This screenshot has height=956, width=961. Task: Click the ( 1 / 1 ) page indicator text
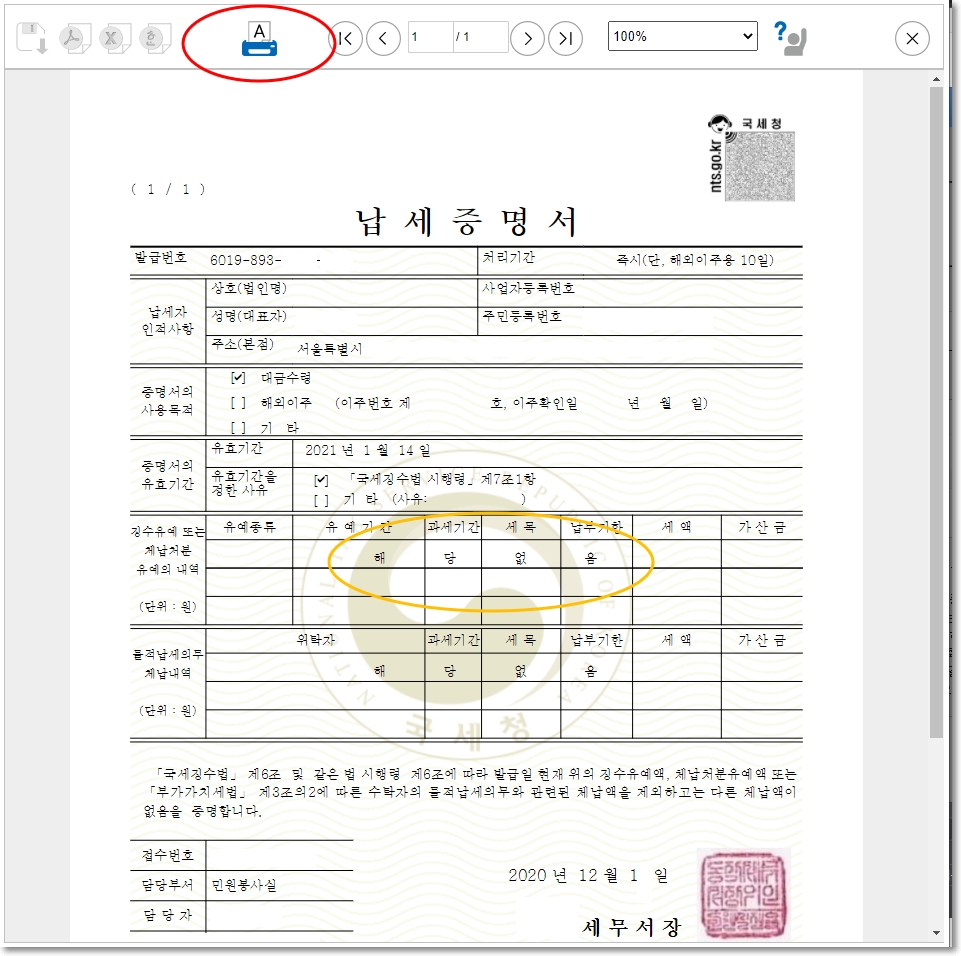coord(168,189)
